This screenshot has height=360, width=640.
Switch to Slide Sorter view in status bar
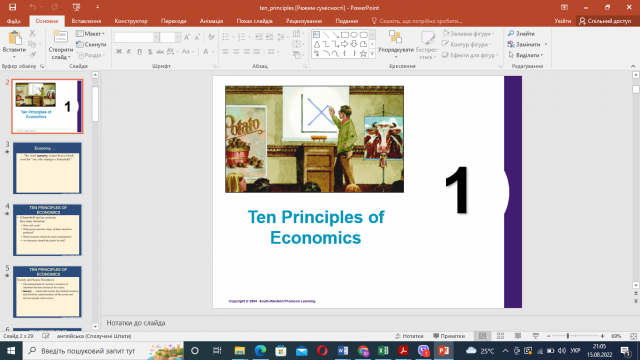coord(500,336)
